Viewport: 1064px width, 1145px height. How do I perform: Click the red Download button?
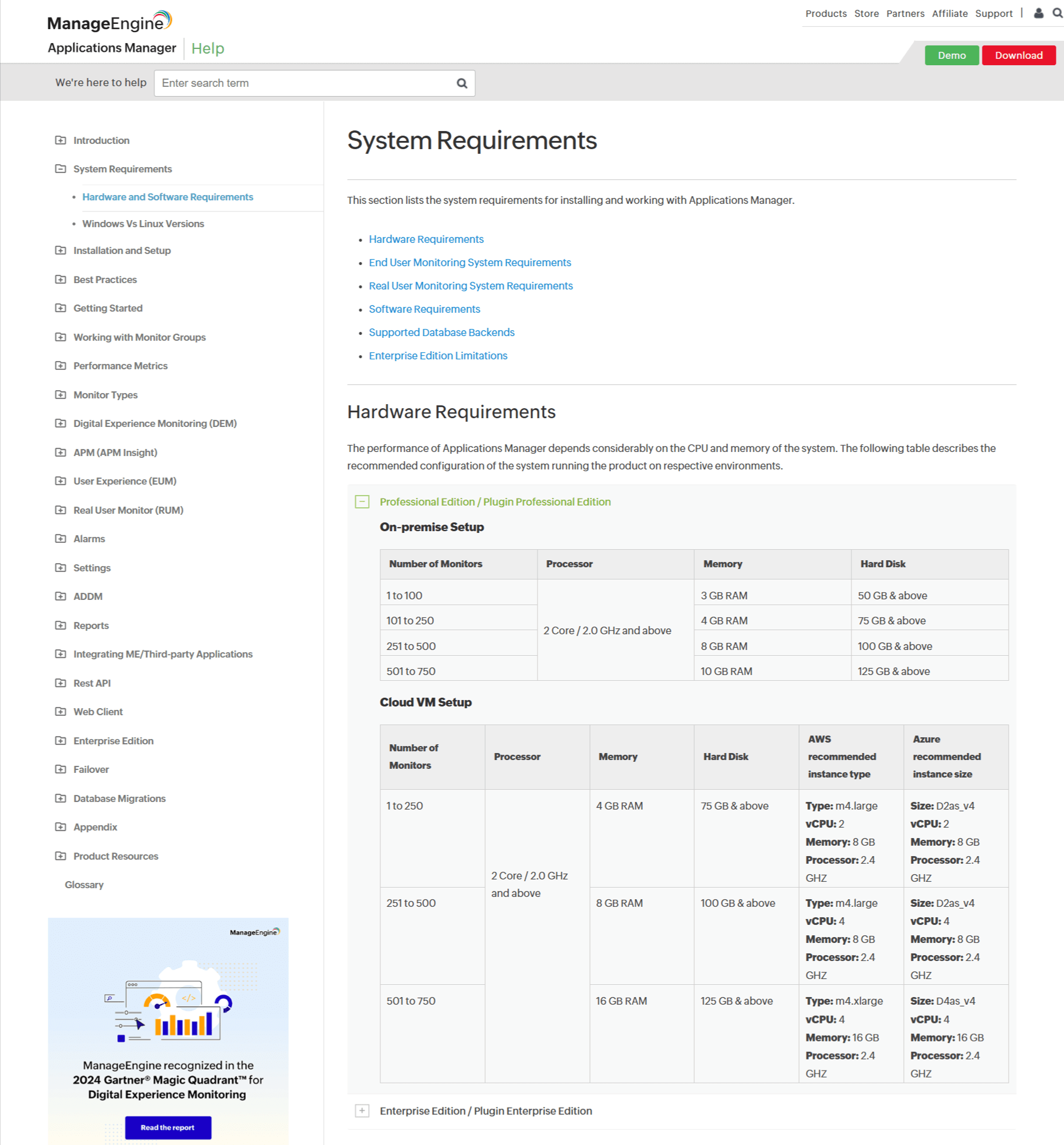[x=1019, y=55]
